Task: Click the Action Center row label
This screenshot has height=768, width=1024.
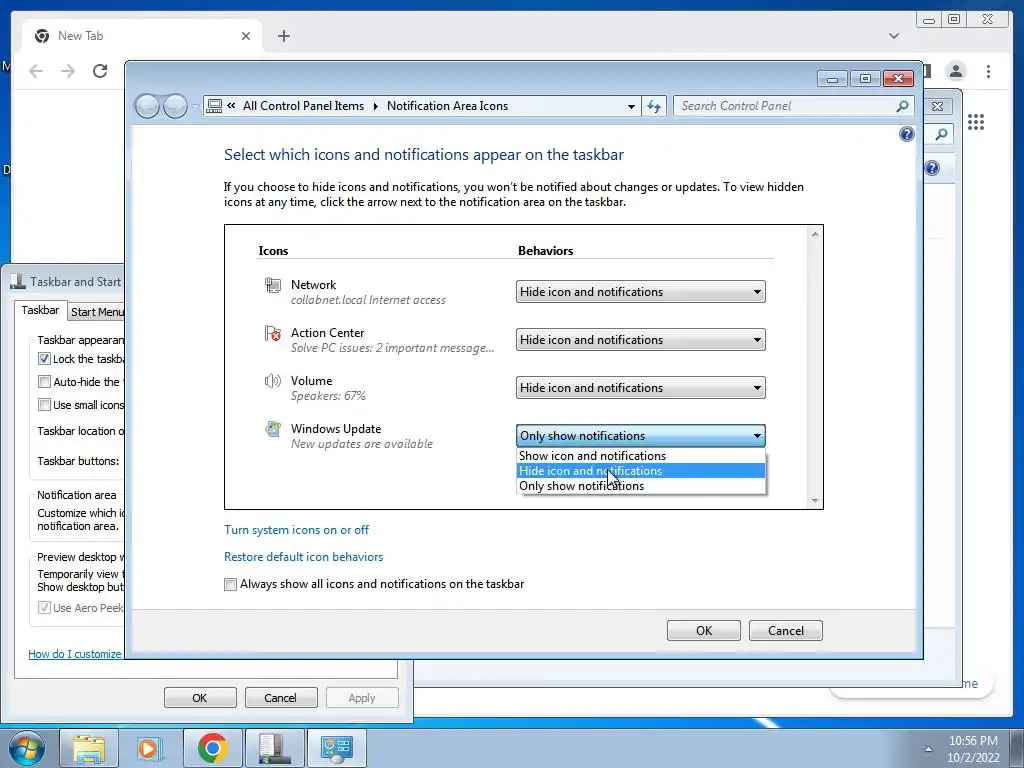Action: pos(327,333)
